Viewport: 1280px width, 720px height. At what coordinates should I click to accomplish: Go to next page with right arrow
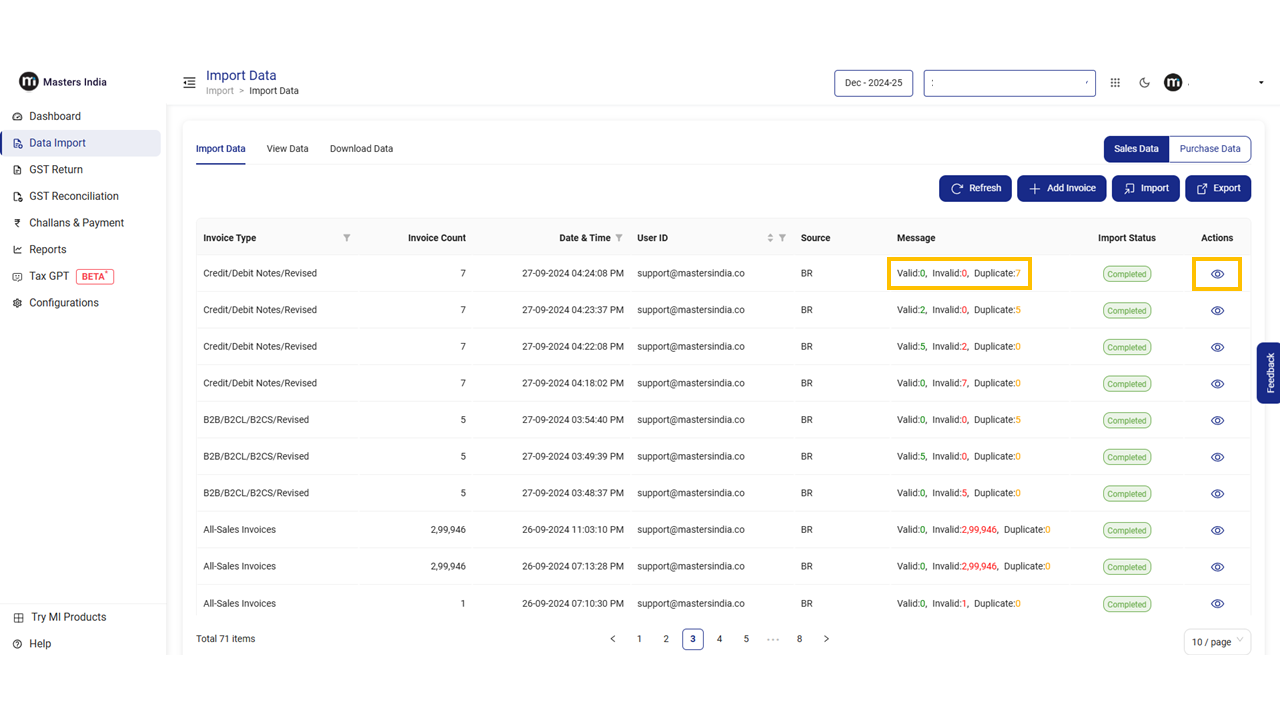pyautogui.click(x=826, y=639)
